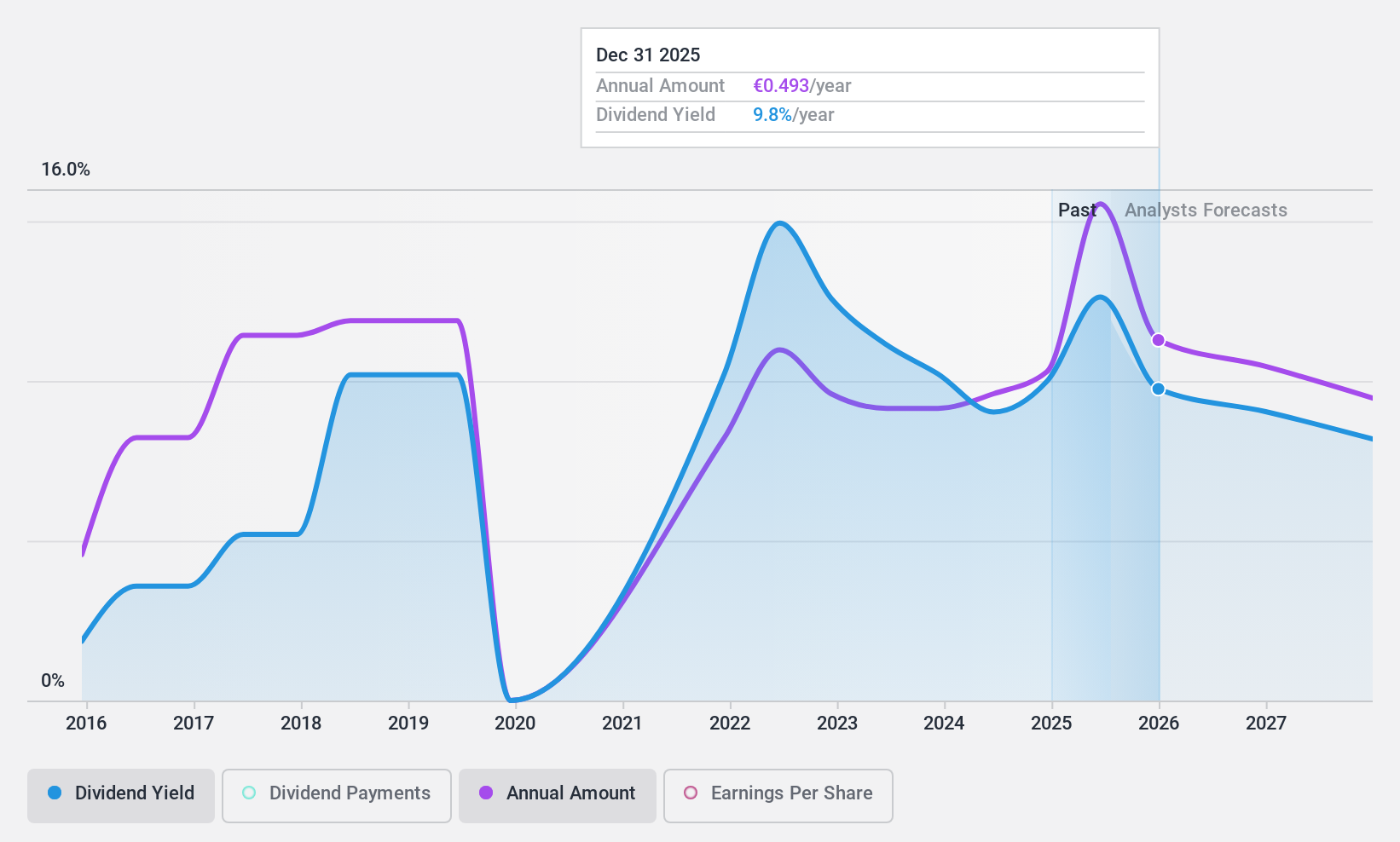Click the teal circle in Dividend Payments legend

click(x=249, y=793)
